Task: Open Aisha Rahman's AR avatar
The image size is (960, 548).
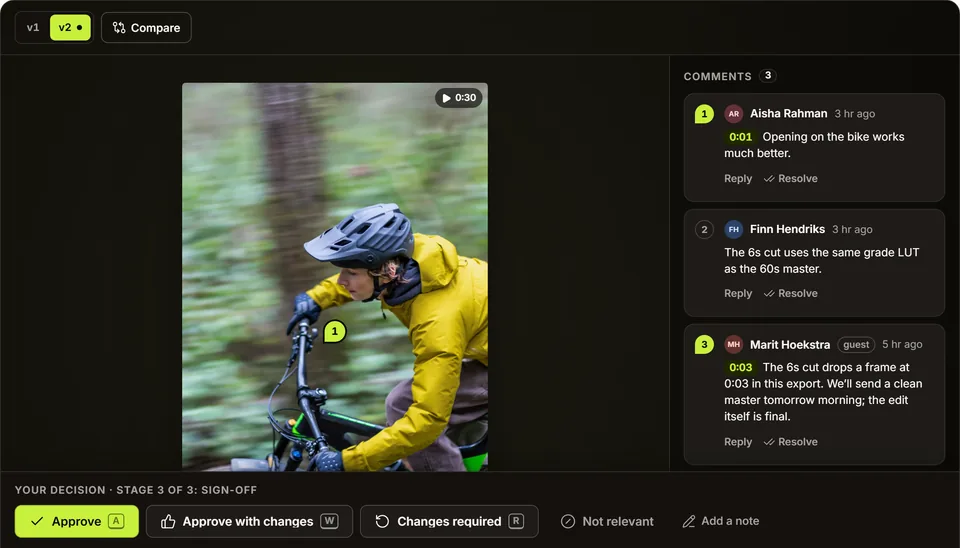Action: click(733, 114)
